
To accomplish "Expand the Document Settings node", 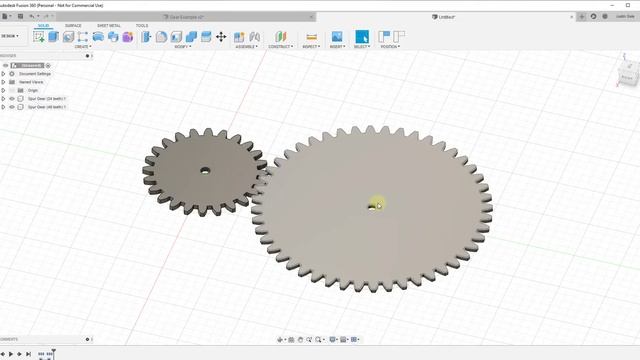I will pyautogui.click(x=3, y=74).
